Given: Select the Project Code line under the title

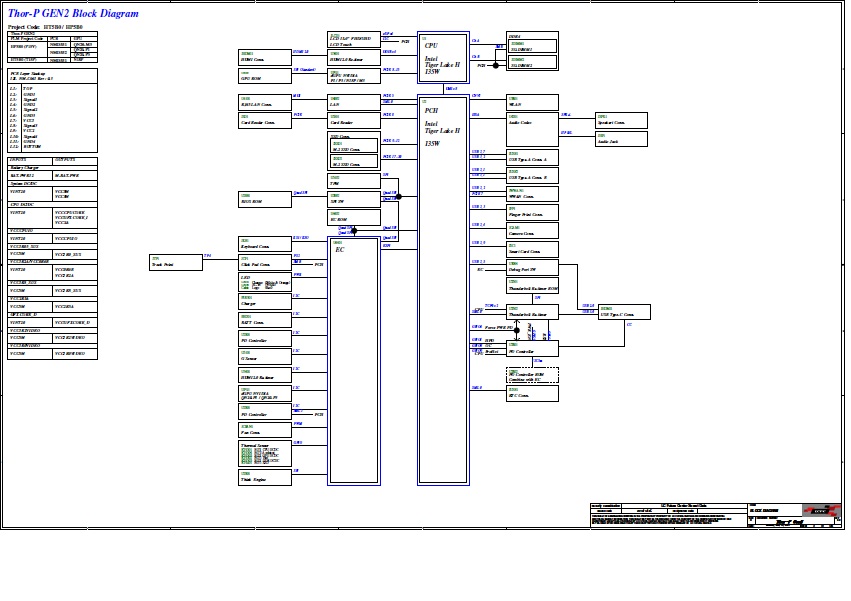Looking at the screenshot, I should 46,27.
